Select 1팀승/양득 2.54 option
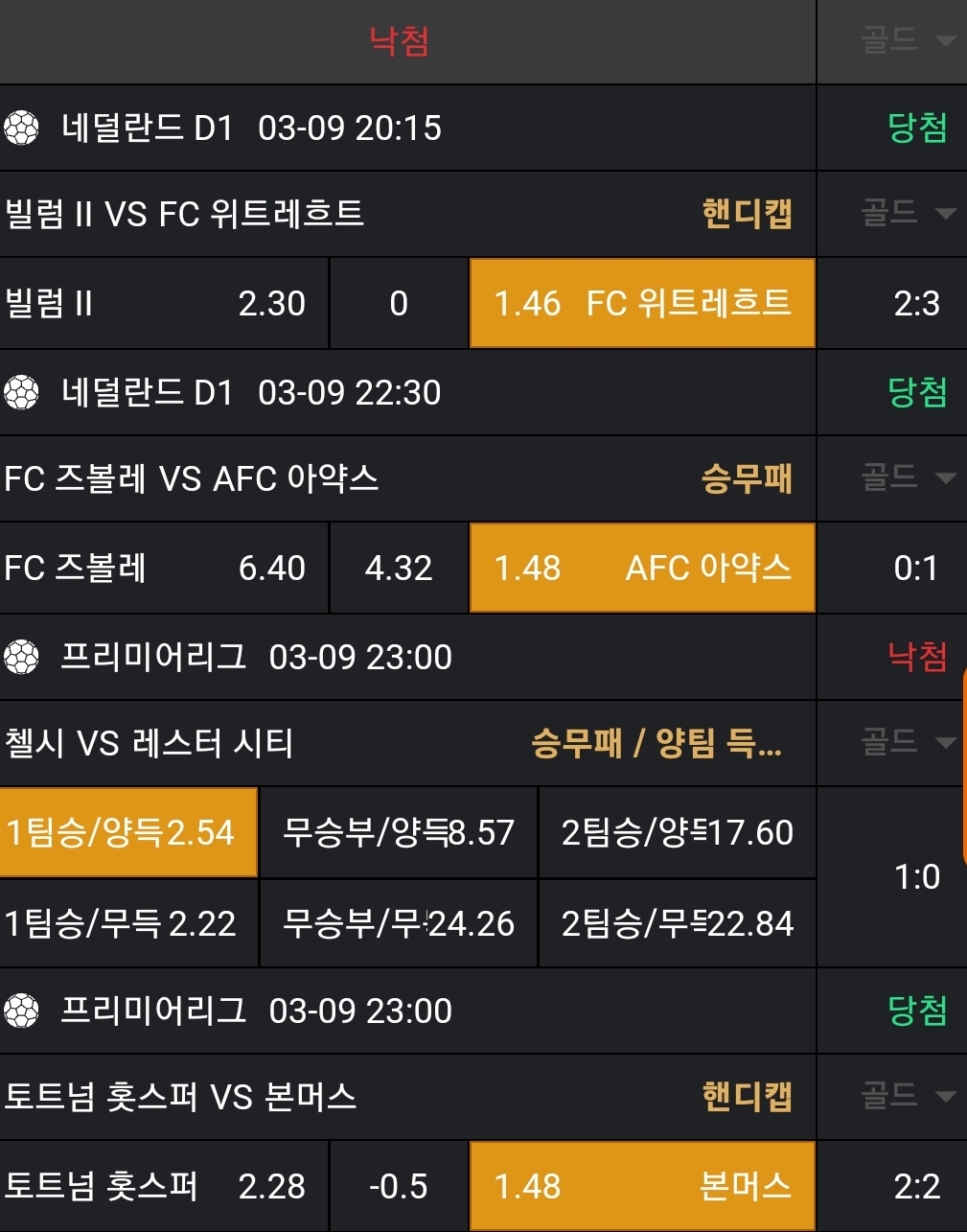The height and width of the screenshot is (1232, 967). pos(128,832)
